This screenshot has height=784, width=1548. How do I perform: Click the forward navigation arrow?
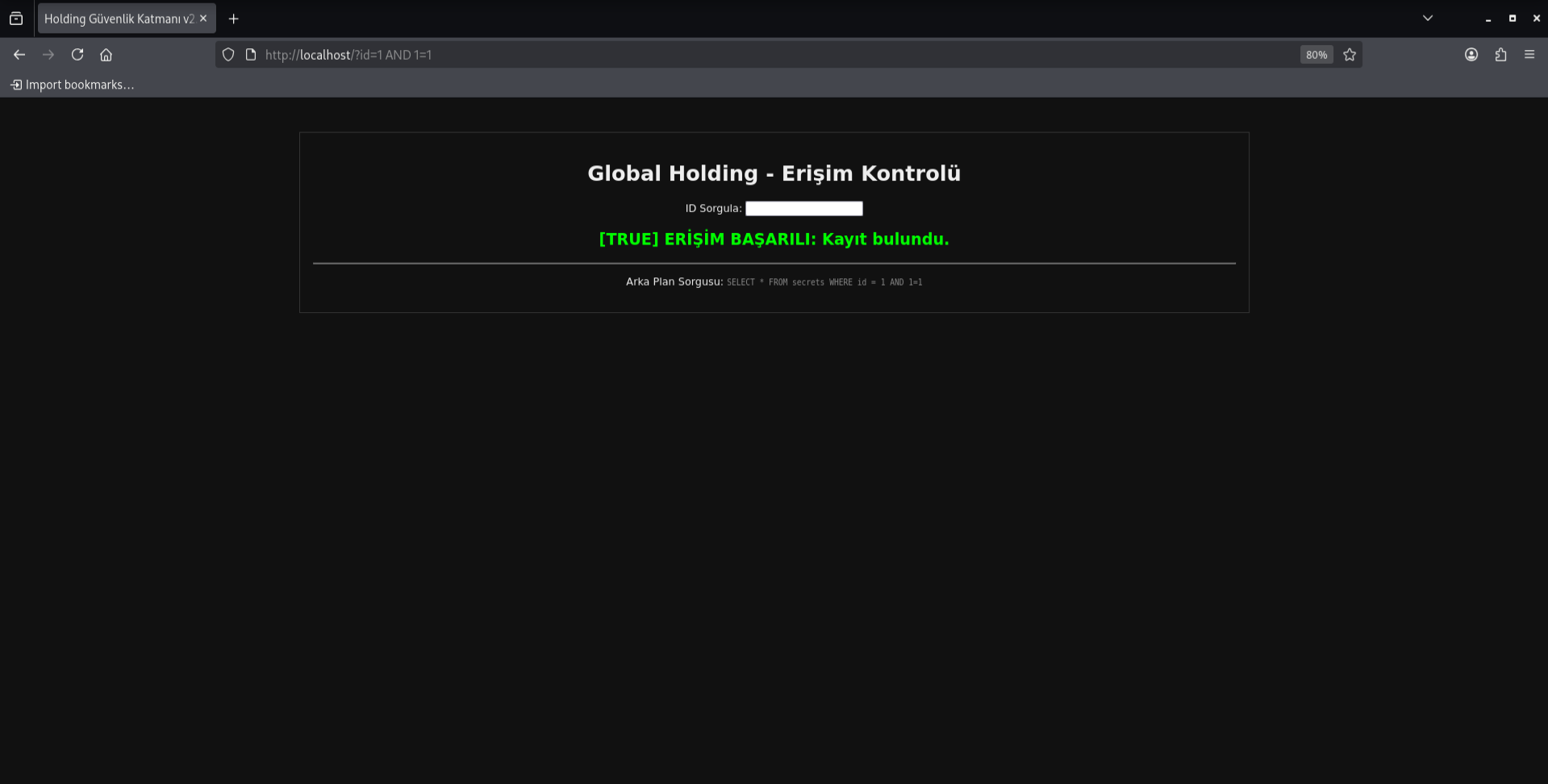pyautogui.click(x=48, y=55)
